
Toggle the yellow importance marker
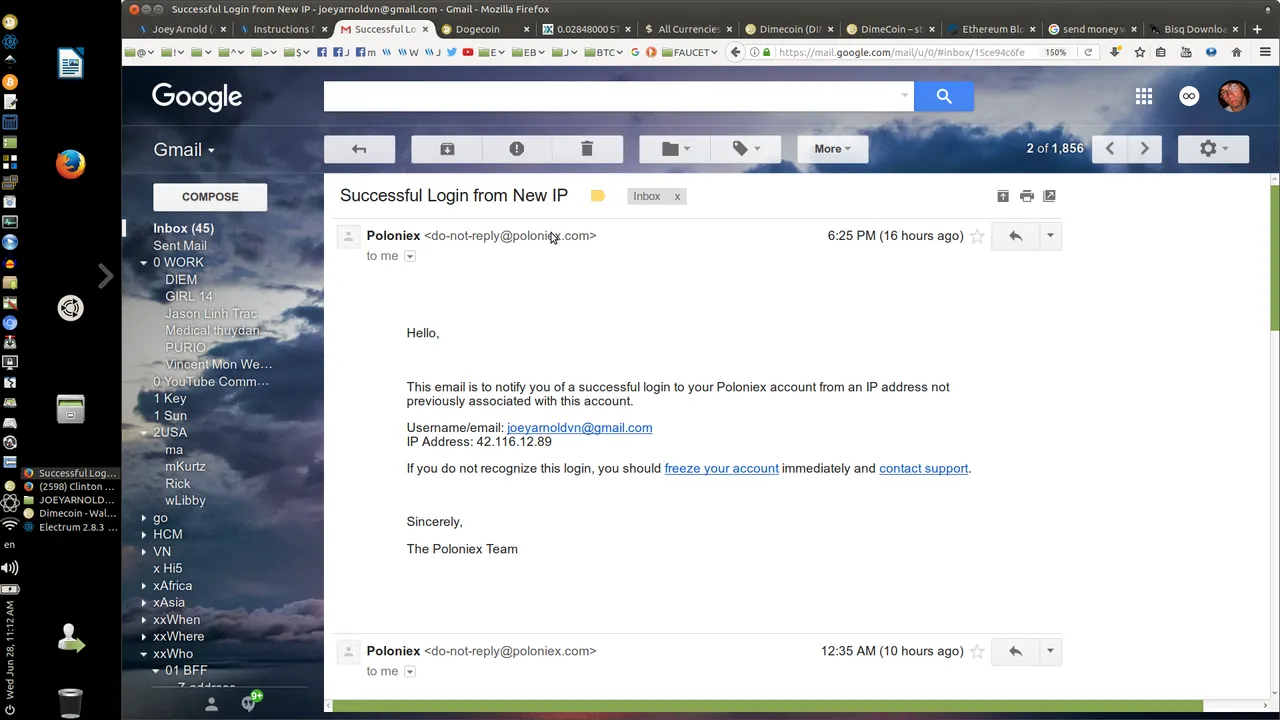click(597, 196)
